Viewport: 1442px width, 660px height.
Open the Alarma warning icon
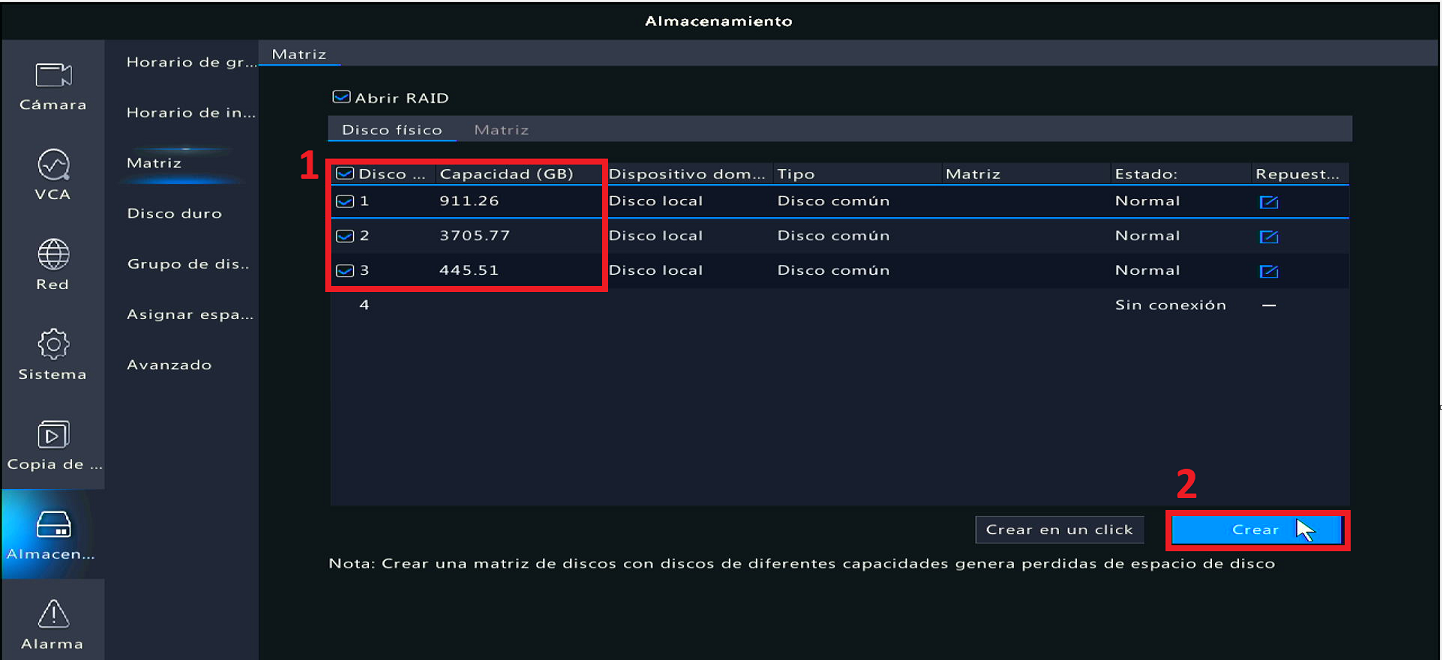click(52, 620)
